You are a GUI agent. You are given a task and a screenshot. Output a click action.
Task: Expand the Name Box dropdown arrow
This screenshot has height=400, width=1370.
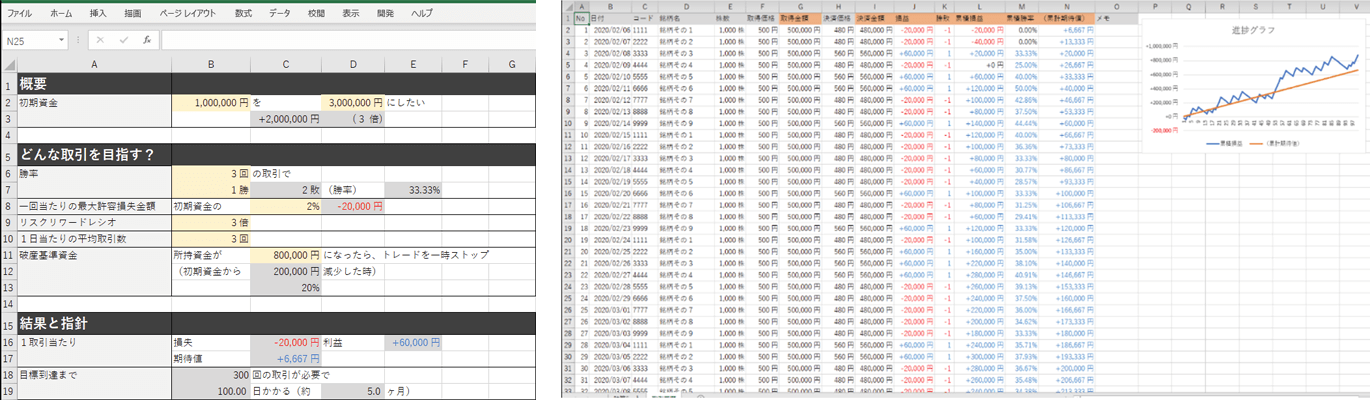click(62, 41)
